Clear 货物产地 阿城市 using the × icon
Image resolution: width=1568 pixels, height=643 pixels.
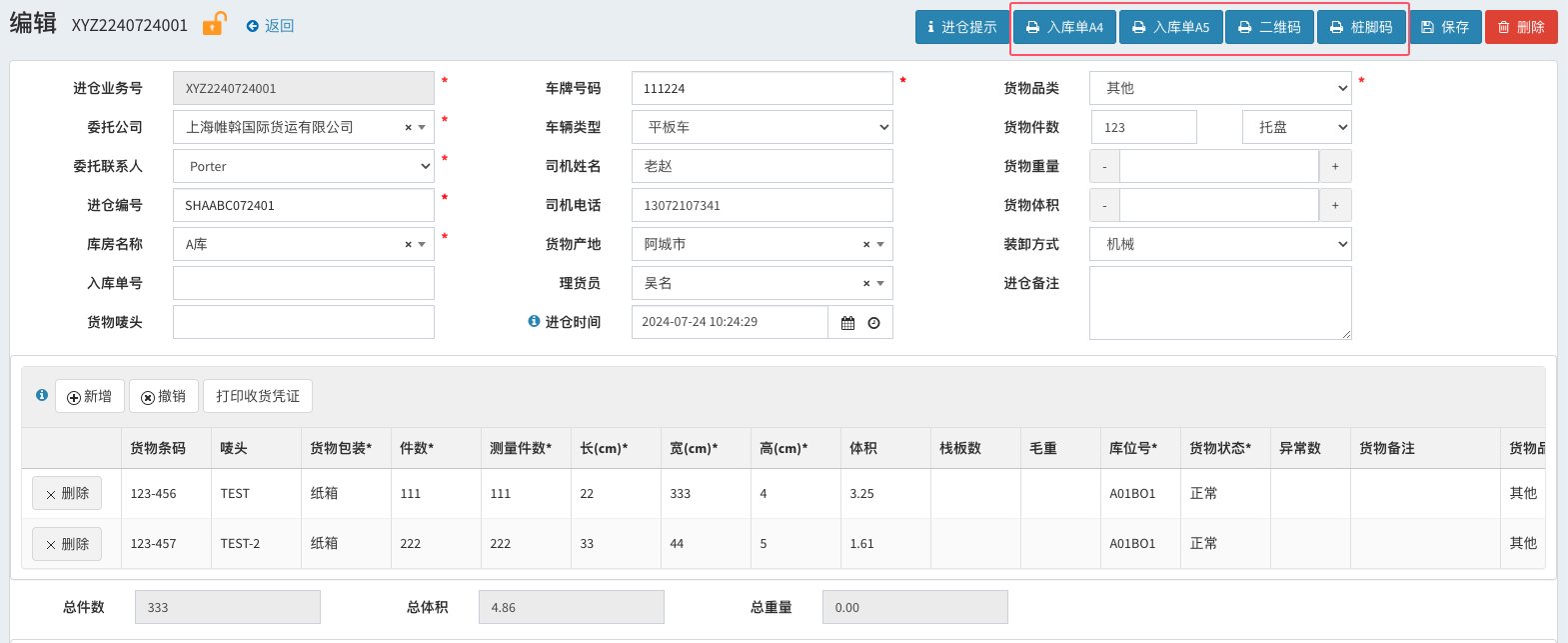point(866,245)
